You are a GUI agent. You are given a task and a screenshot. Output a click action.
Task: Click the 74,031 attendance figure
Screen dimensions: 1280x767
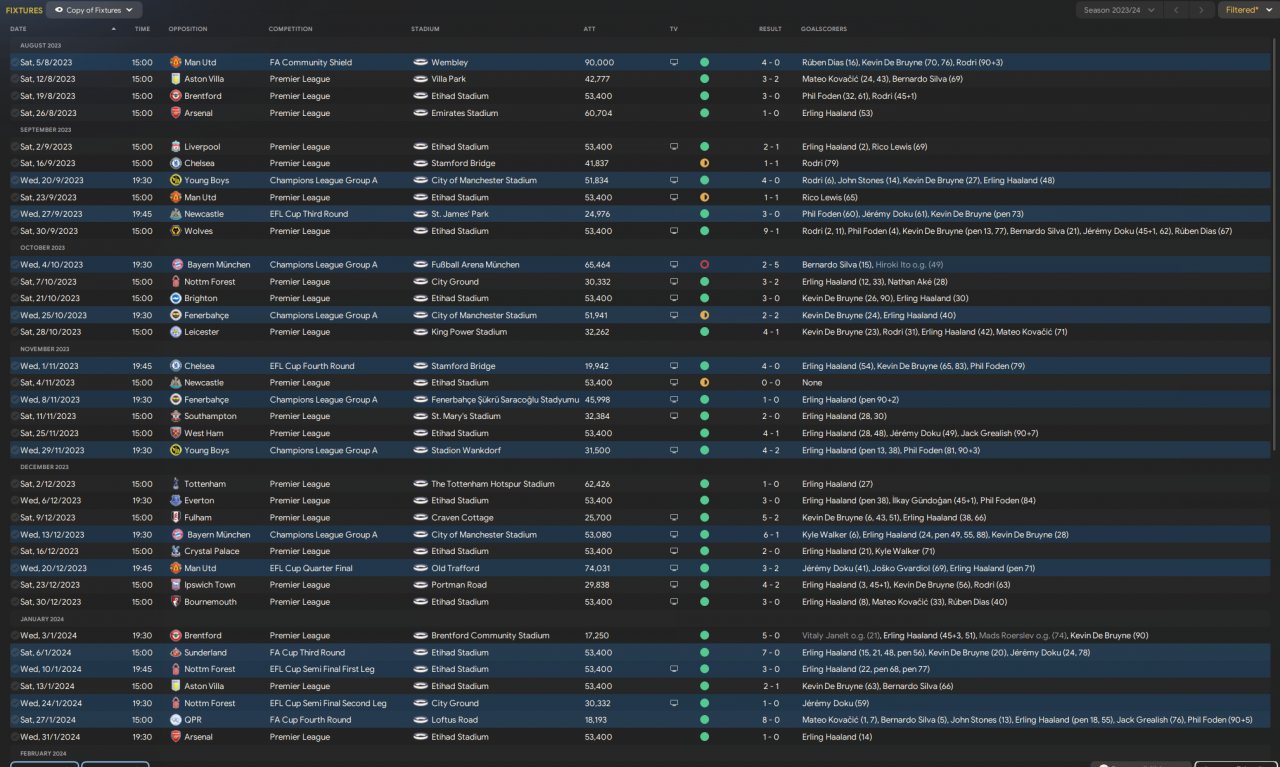coord(598,568)
